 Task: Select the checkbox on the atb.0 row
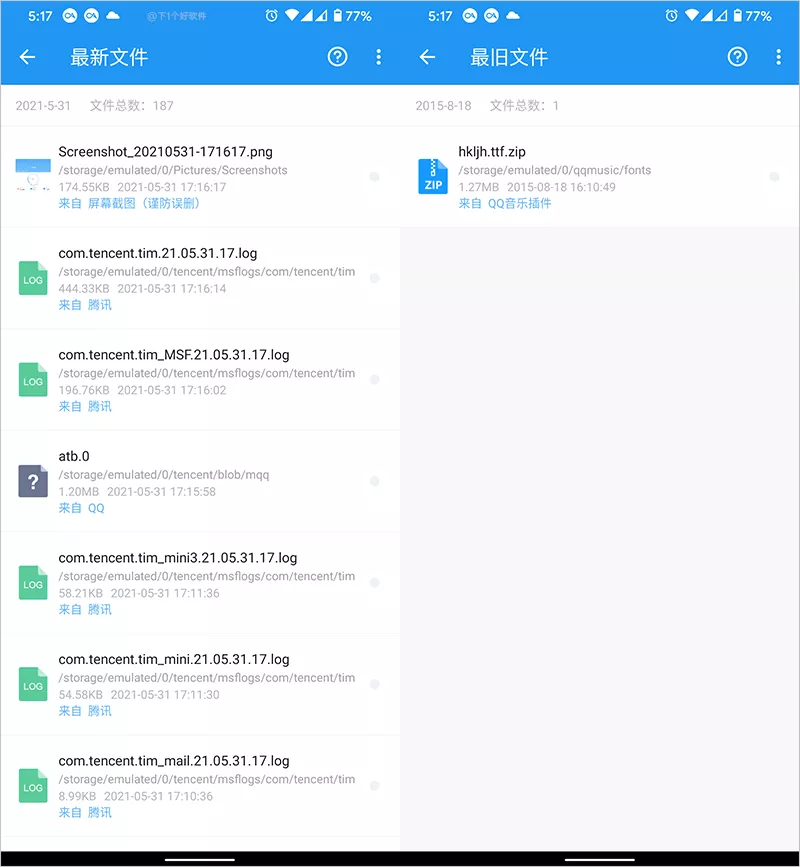click(375, 481)
